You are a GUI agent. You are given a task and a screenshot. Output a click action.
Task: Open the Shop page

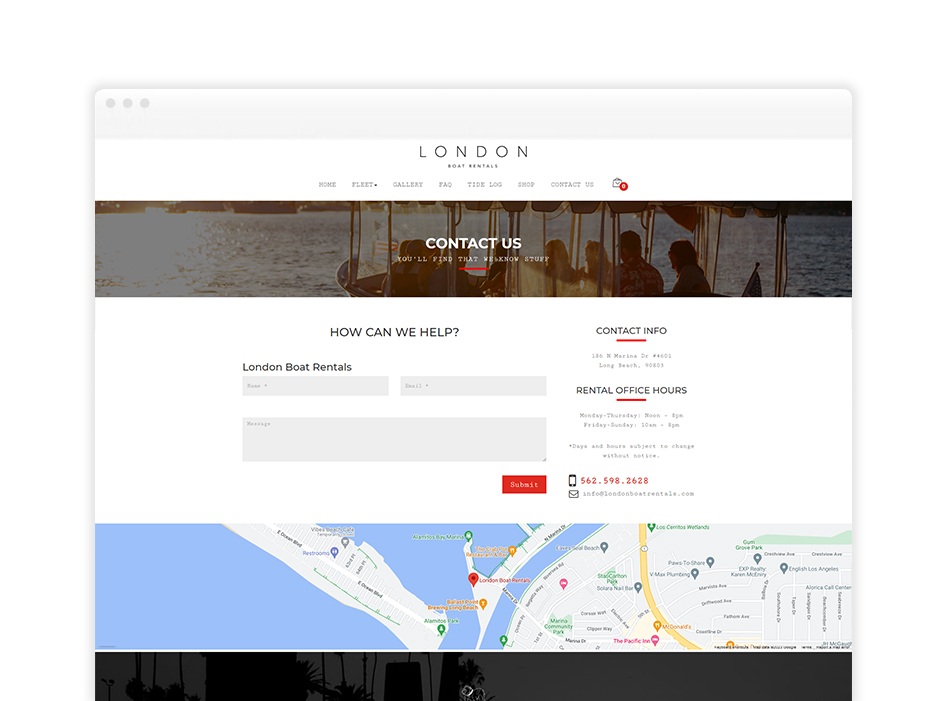coord(526,184)
